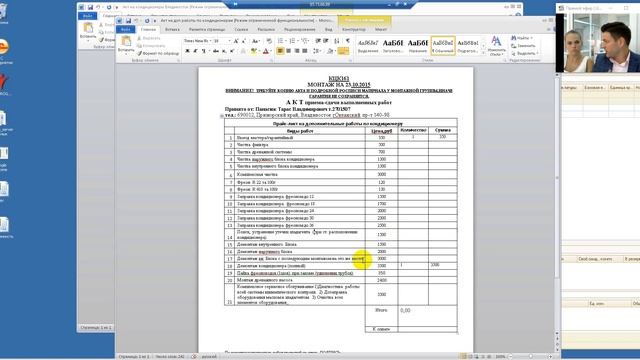Click Find (Найти) in editing group
Image resolution: width=640 pixels, height=360 pixels.
pos(522,38)
